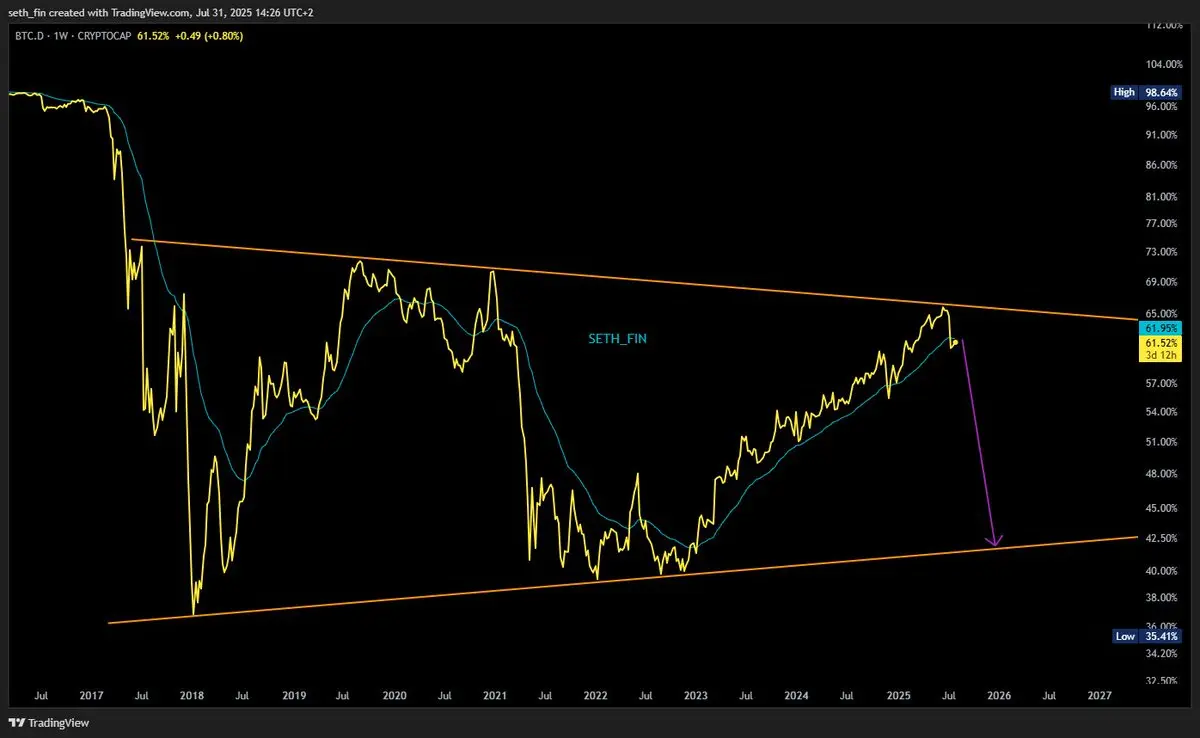This screenshot has width=1200, height=738.
Task: Click the 2020 label on time axis
Action: click(394, 694)
